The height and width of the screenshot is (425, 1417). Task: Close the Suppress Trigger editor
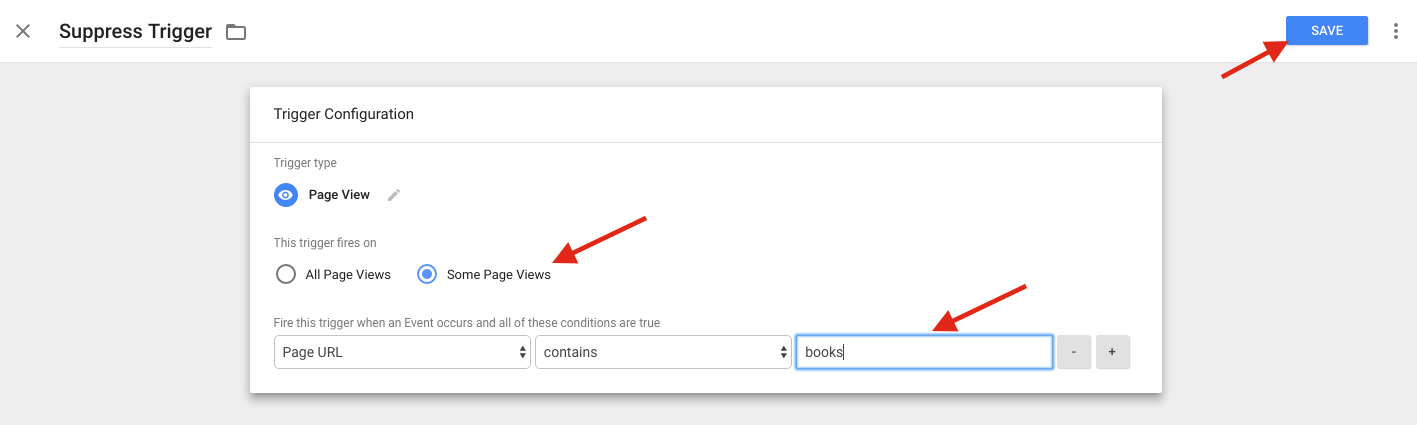(23, 31)
